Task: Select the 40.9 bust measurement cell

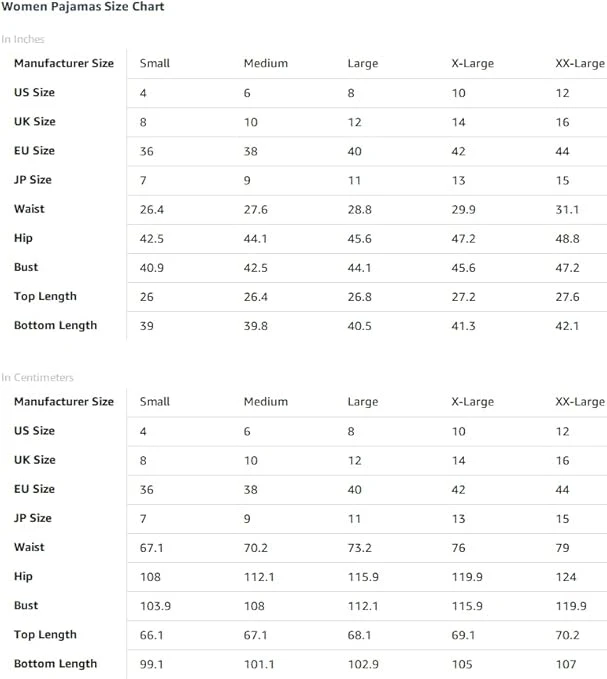Action: point(152,267)
